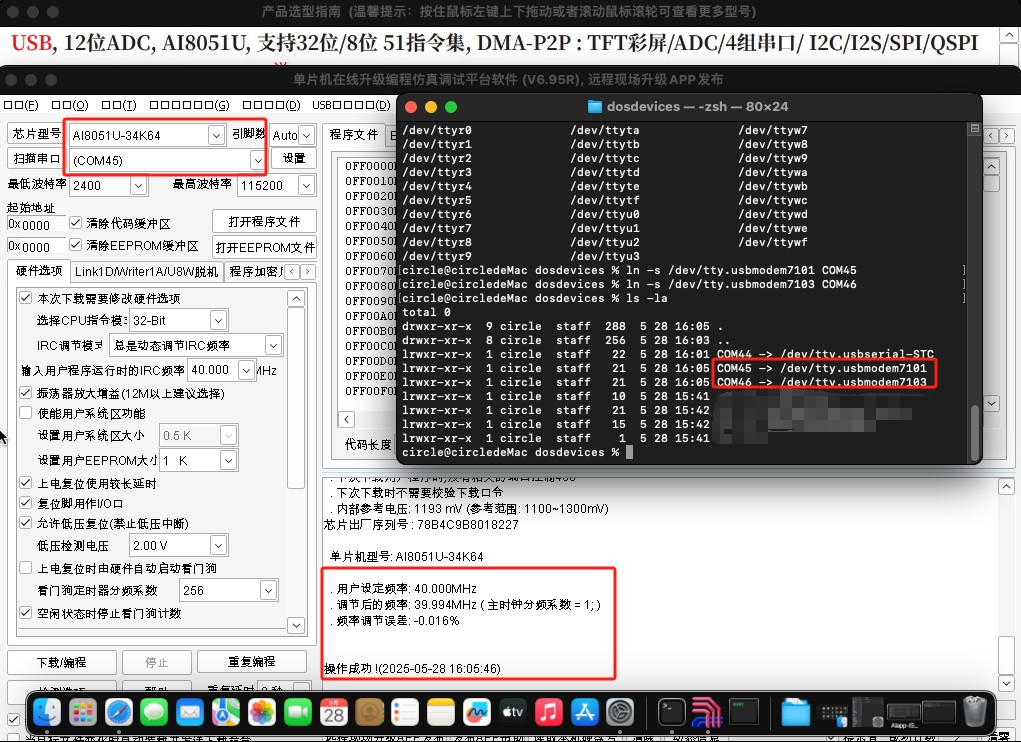
Task: Select the 程序文件 tab
Action: 354,134
